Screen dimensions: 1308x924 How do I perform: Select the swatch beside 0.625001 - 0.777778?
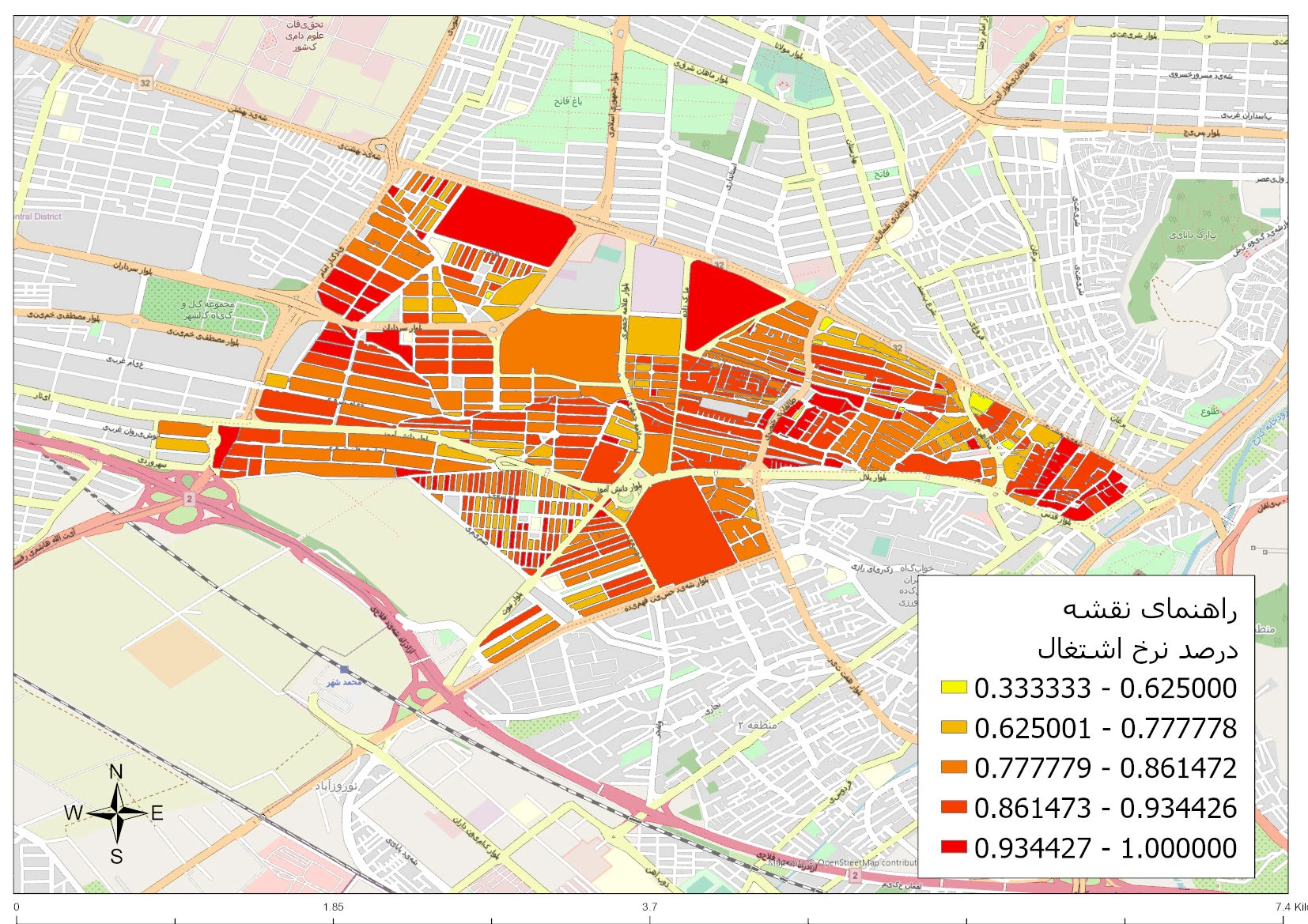pos(954,727)
